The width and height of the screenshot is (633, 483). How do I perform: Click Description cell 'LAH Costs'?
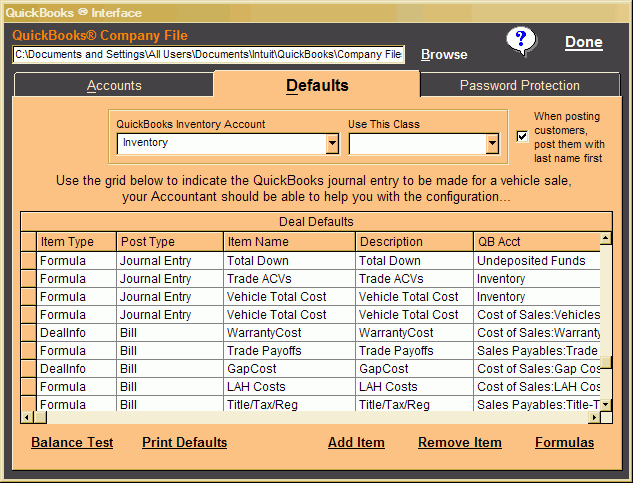click(414, 386)
